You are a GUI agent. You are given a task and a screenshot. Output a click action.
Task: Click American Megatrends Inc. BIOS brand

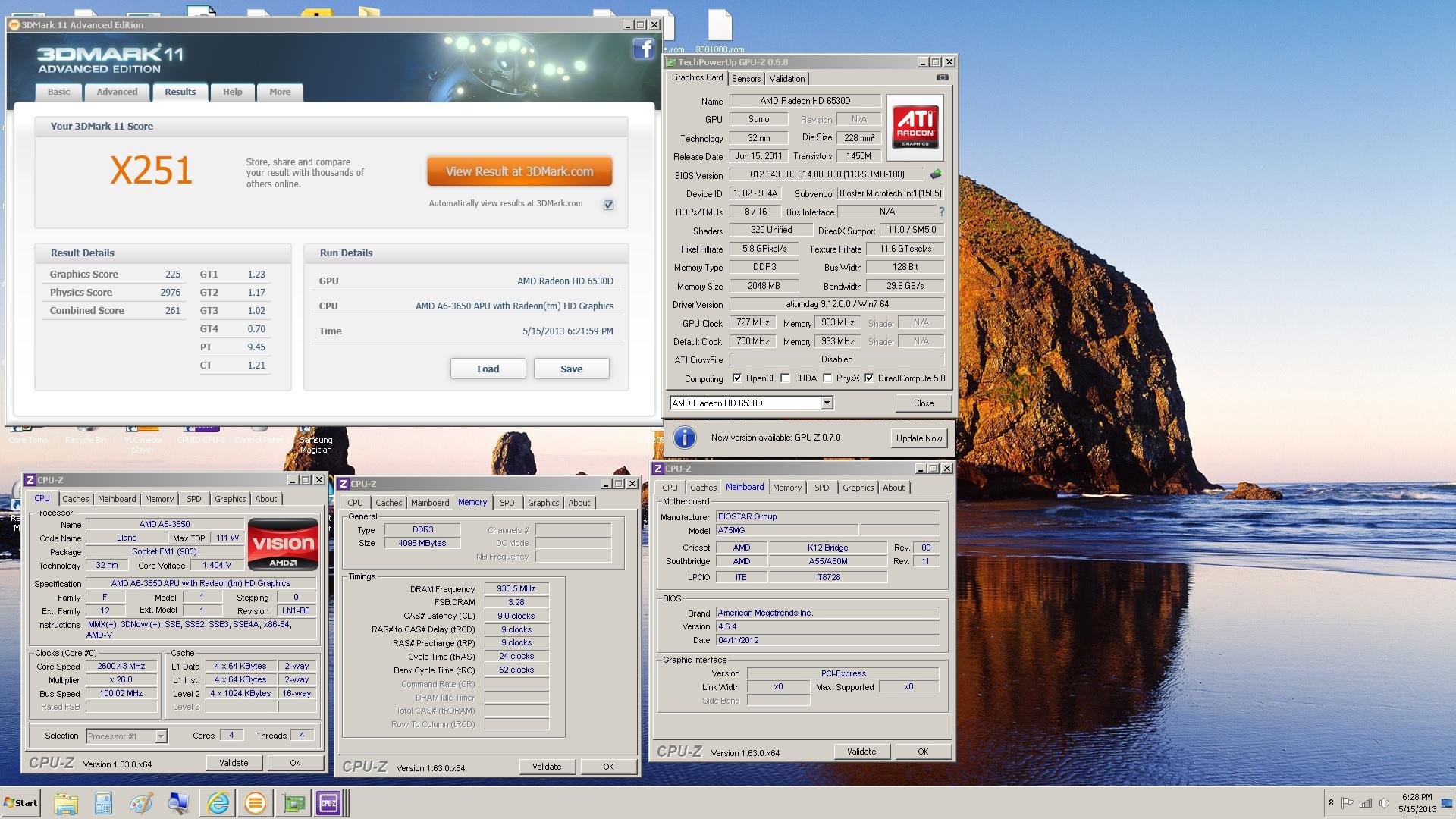click(x=827, y=613)
